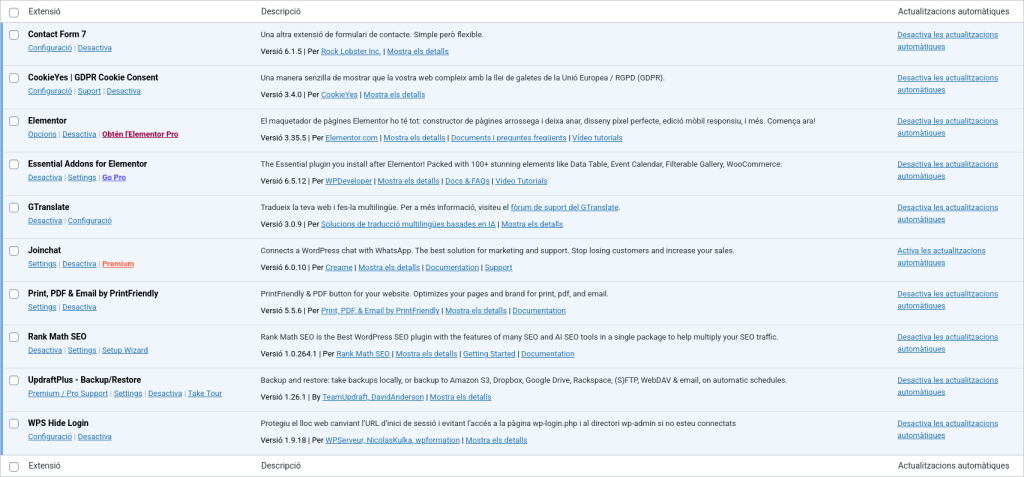Click Obtén l'Elementor Pro link
The height and width of the screenshot is (477, 1024).
pyautogui.click(x=140, y=134)
